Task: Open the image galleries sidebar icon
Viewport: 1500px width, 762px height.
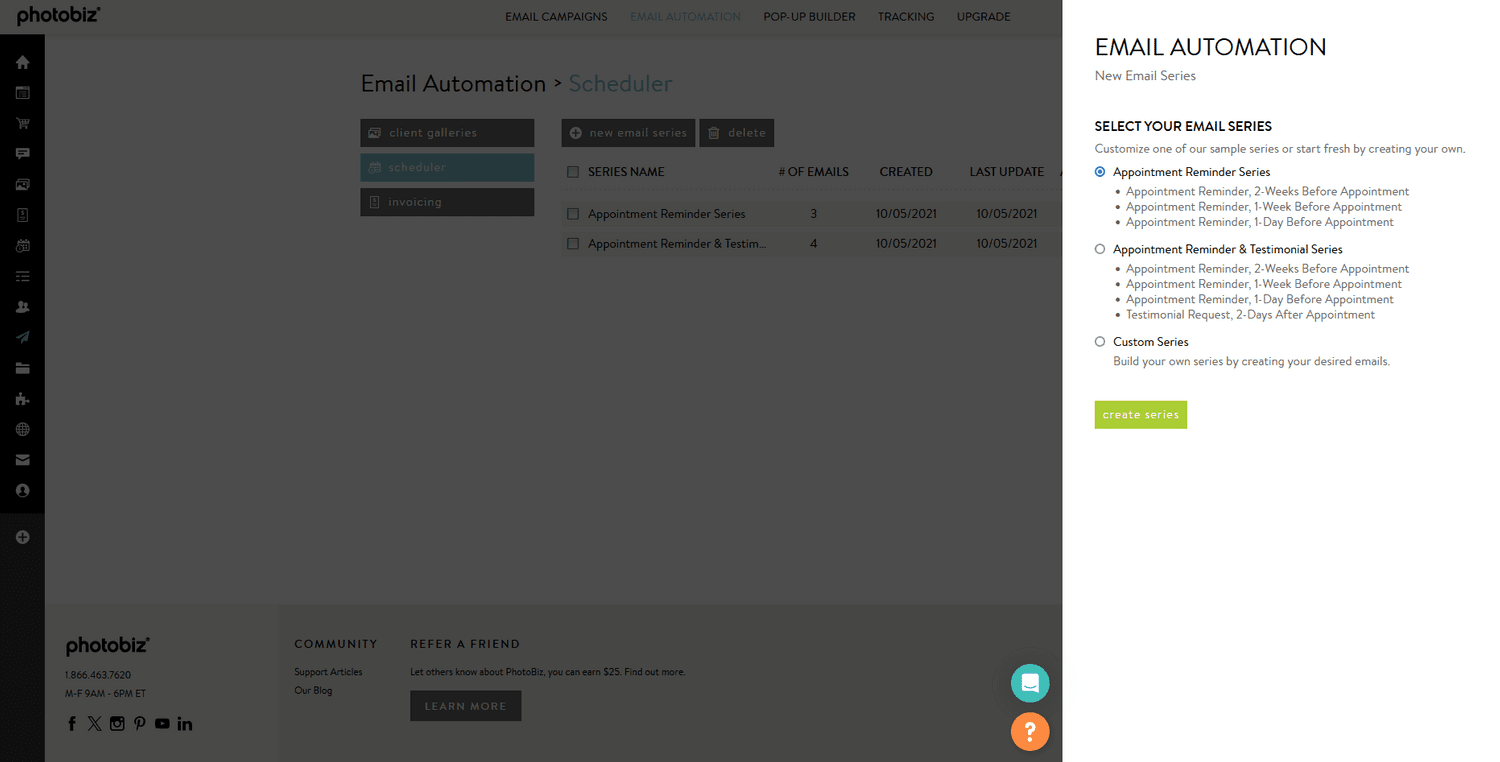Action: pos(22,184)
